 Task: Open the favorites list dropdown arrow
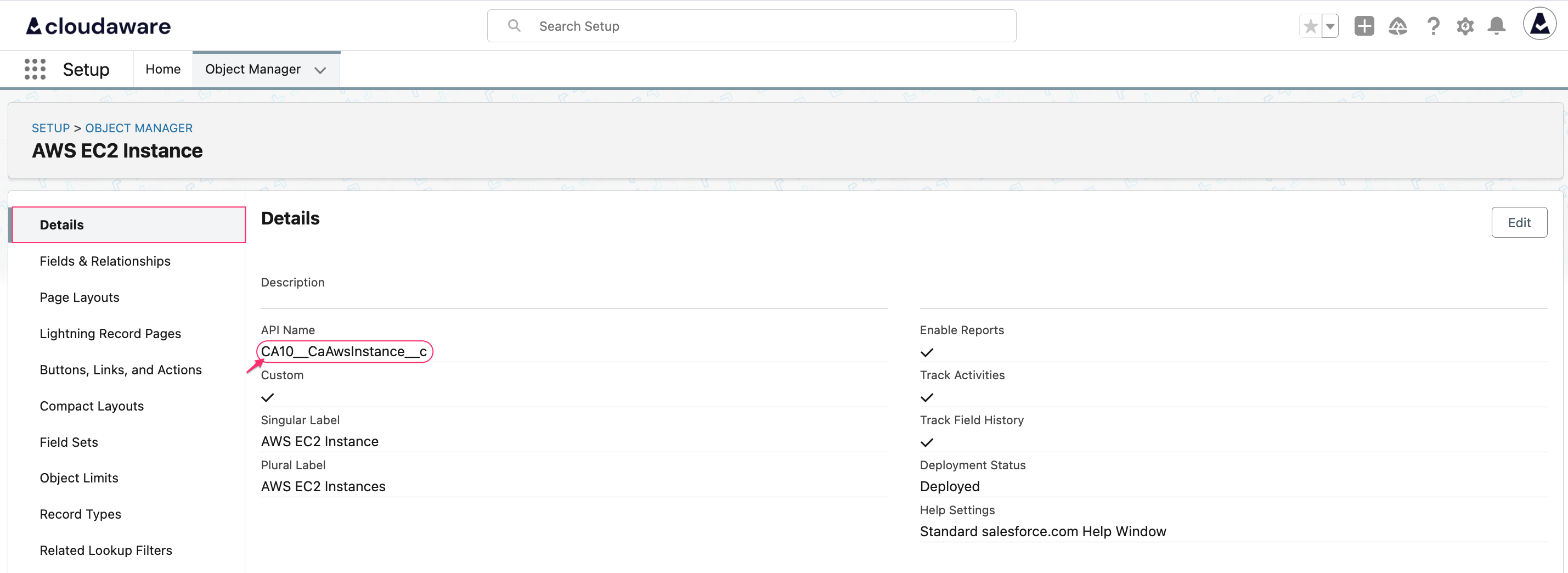tap(1330, 26)
